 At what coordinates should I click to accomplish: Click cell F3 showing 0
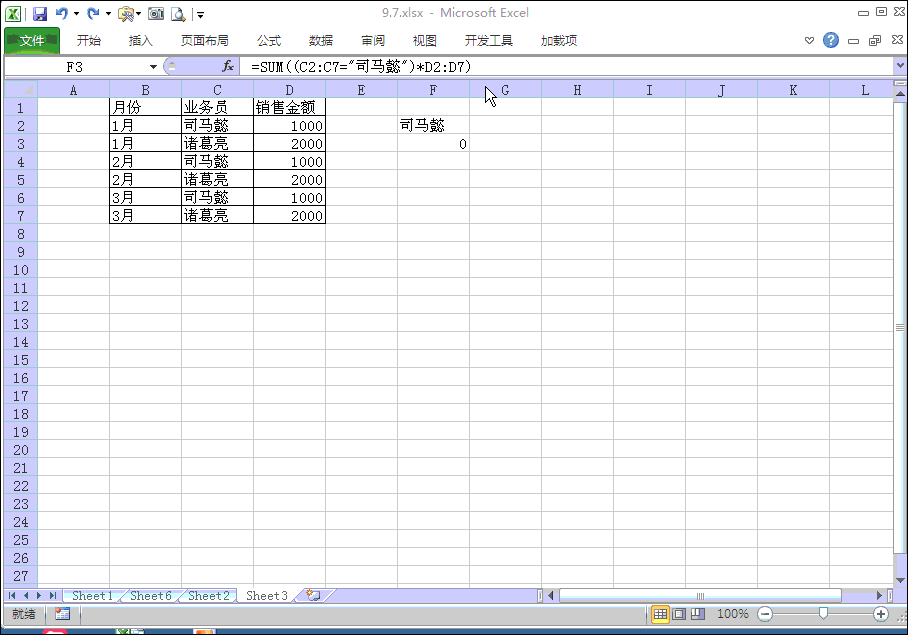[433, 144]
